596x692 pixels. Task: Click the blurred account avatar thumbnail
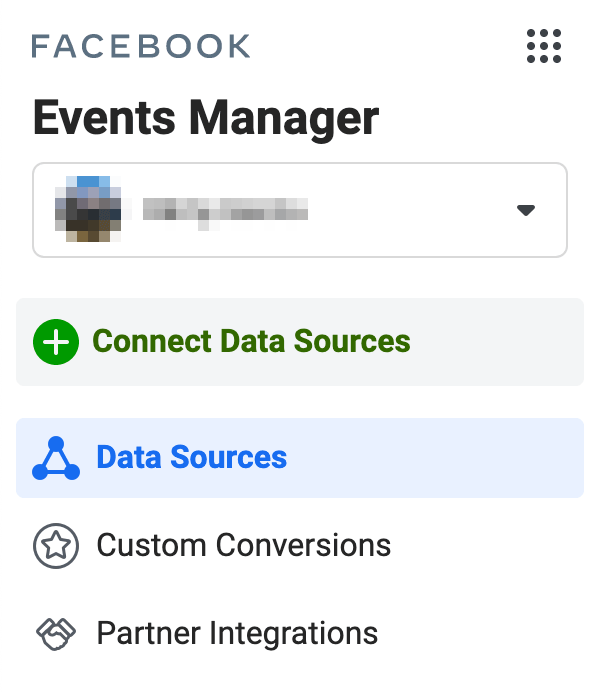point(88,209)
